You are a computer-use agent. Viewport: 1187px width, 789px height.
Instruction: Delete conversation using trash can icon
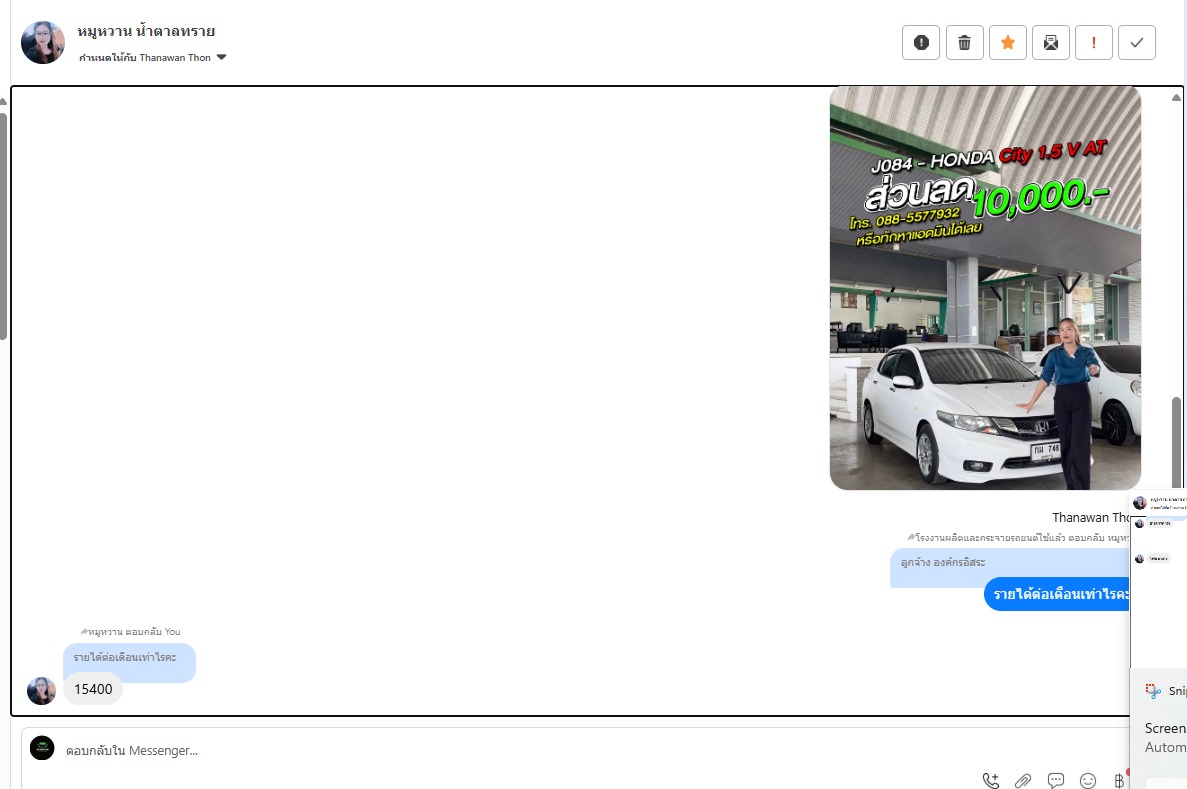[x=964, y=42]
